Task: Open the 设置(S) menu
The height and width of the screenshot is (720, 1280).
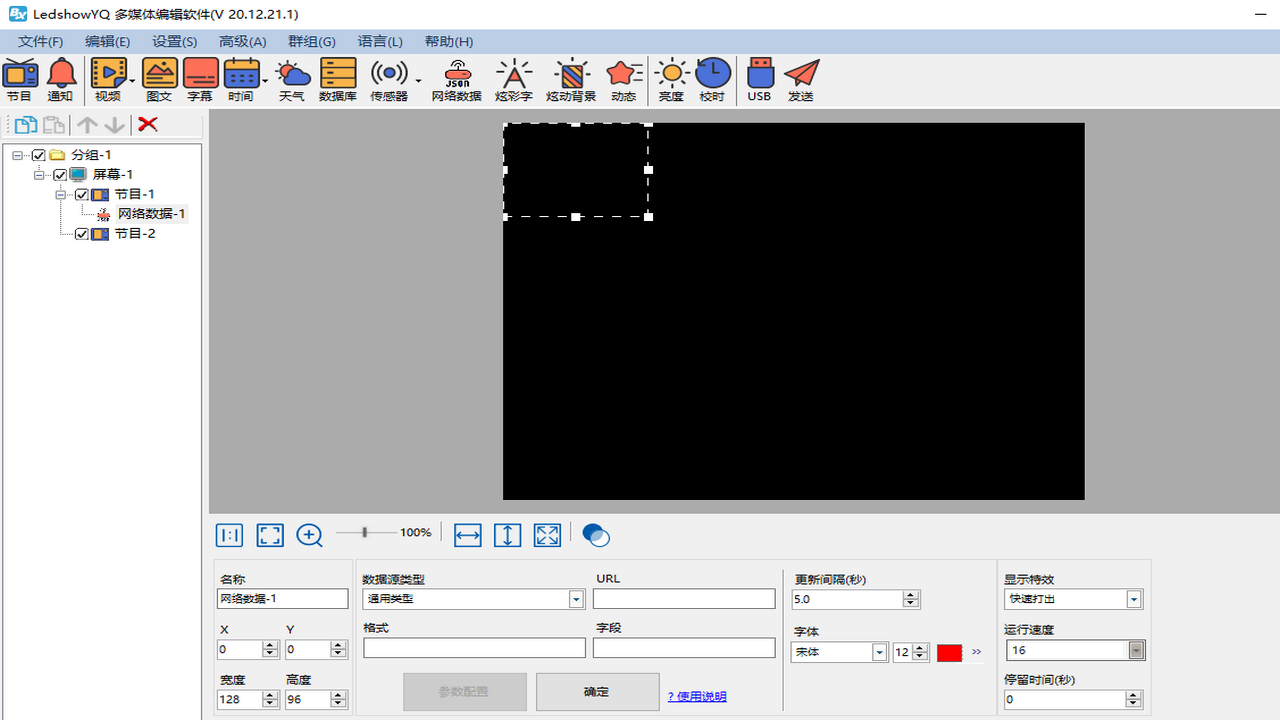Action: click(174, 41)
